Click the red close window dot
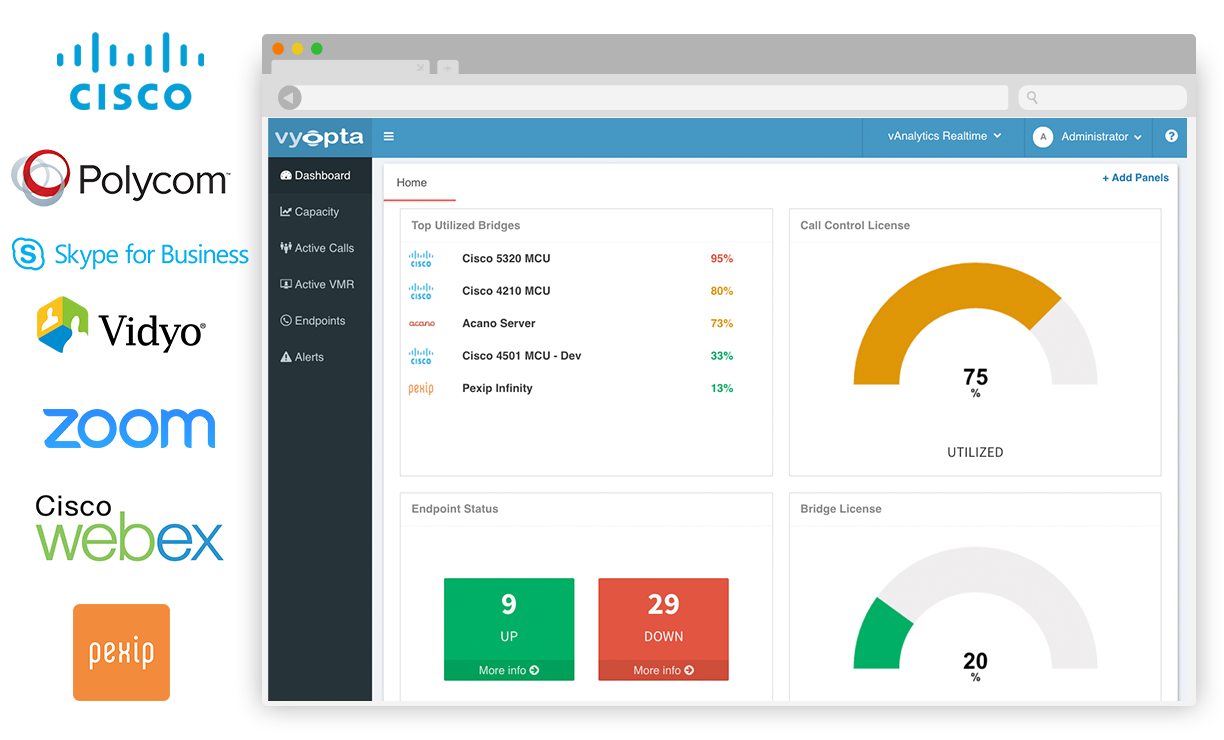1224x740 pixels. tap(279, 48)
